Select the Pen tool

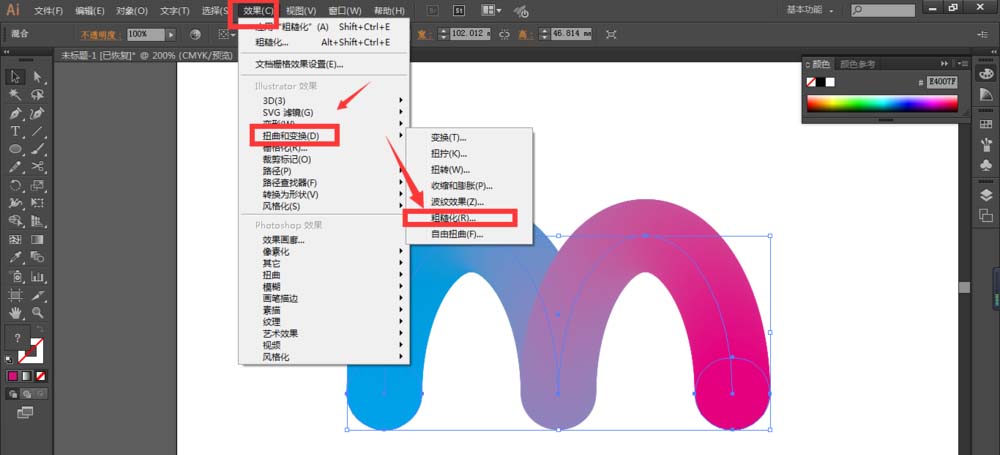[15, 114]
